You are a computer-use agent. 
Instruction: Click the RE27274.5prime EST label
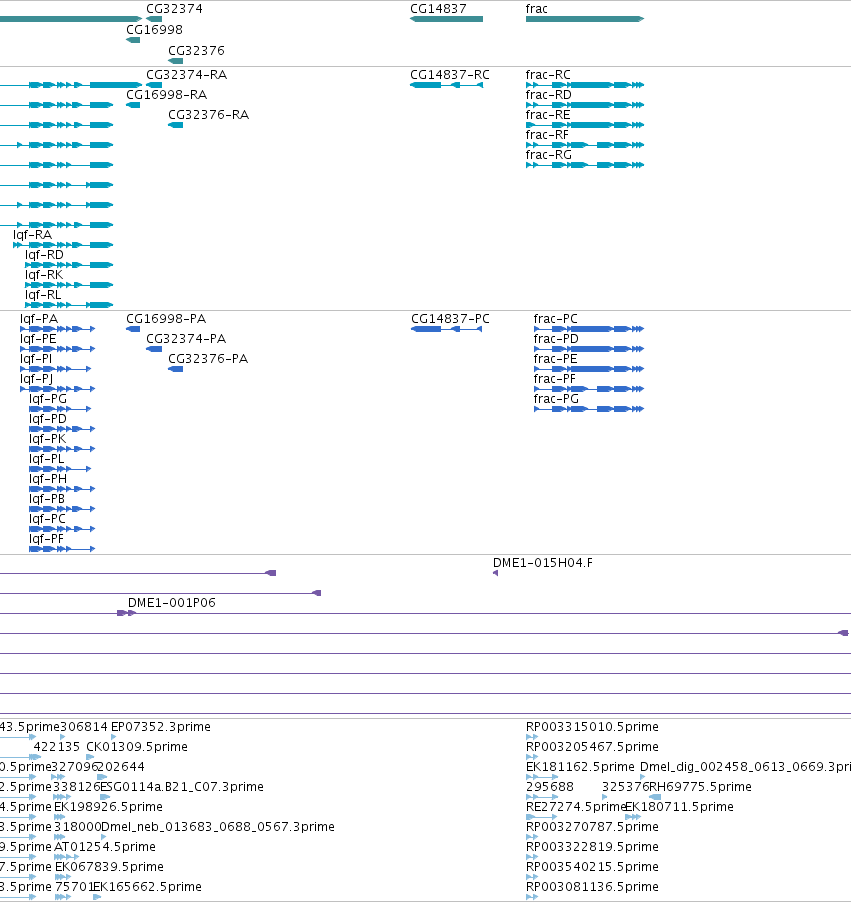pyautogui.click(x=575, y=807)
